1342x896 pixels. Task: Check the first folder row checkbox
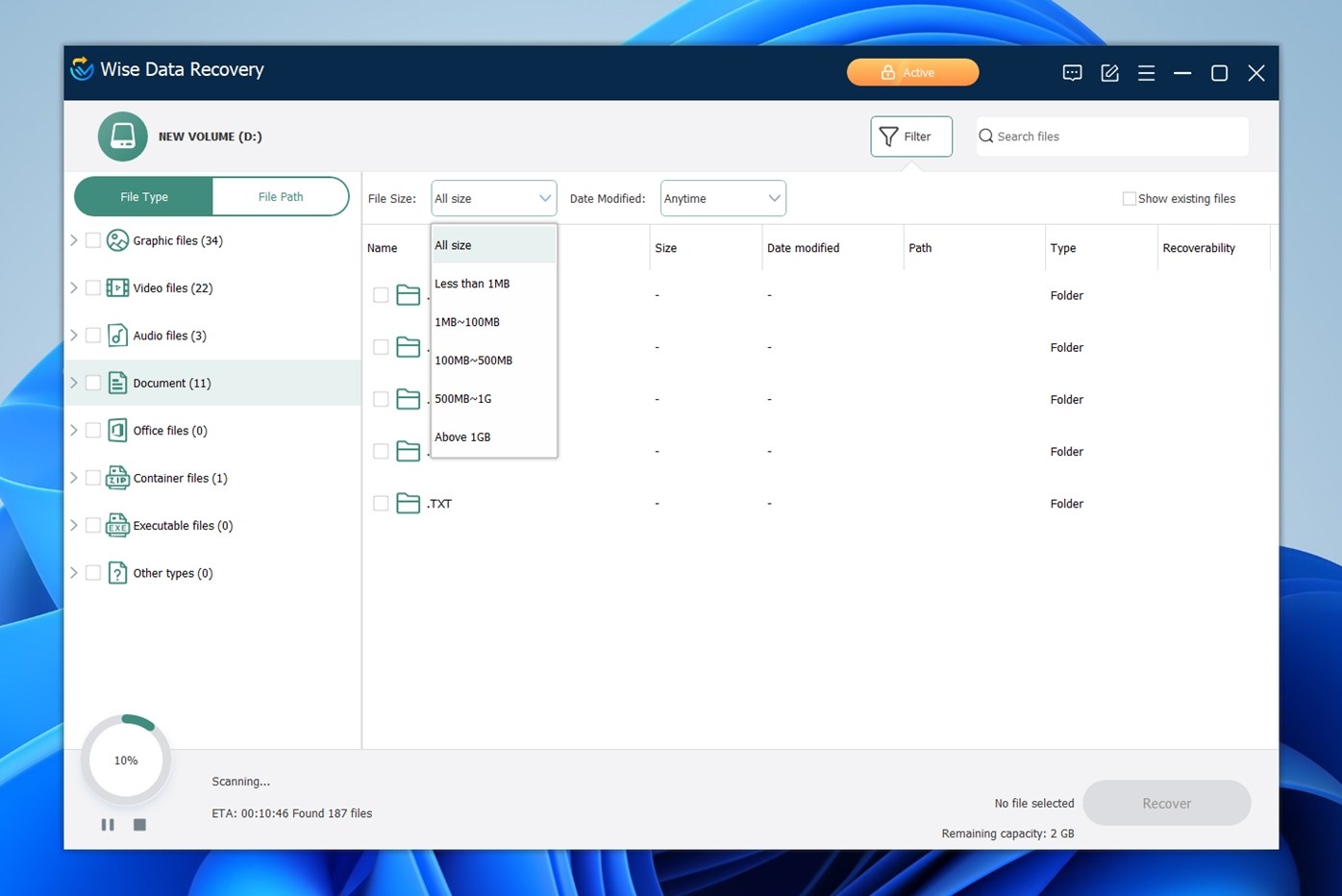tap(381, 295)
